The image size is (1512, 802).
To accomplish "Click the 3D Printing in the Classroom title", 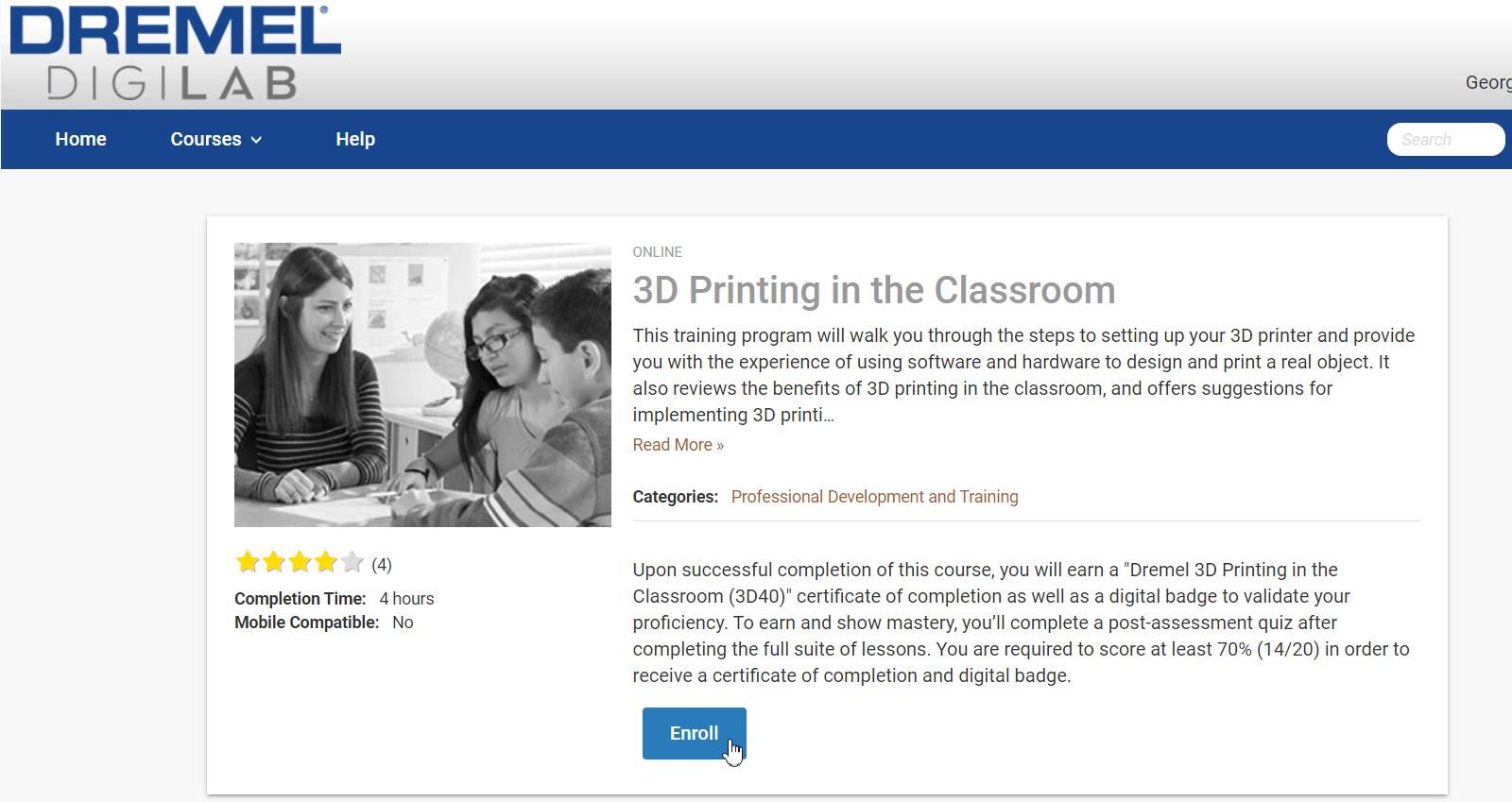I will point(874,290).
